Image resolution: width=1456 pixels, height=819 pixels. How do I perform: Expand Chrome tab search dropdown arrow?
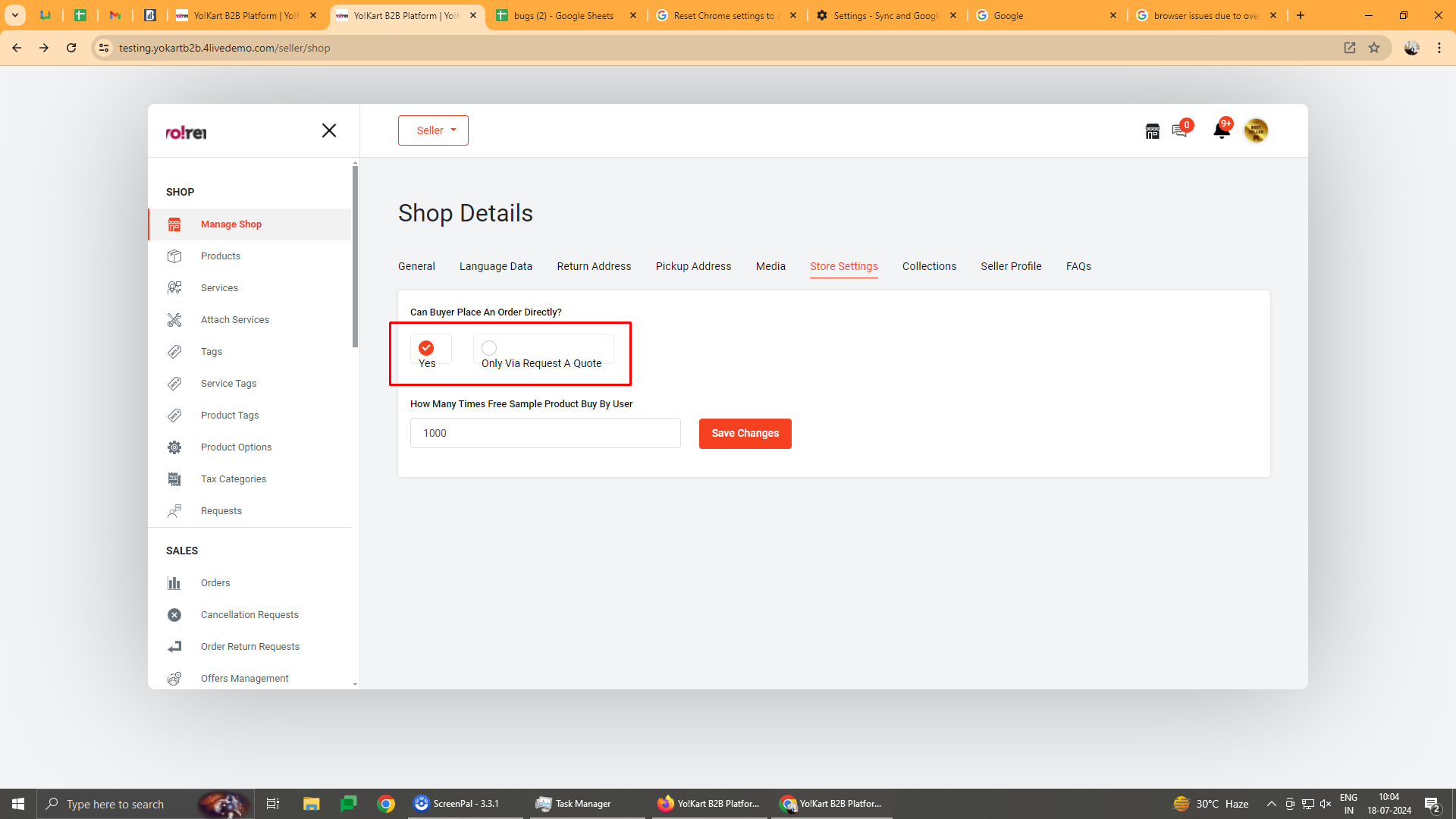pos(14,15)
